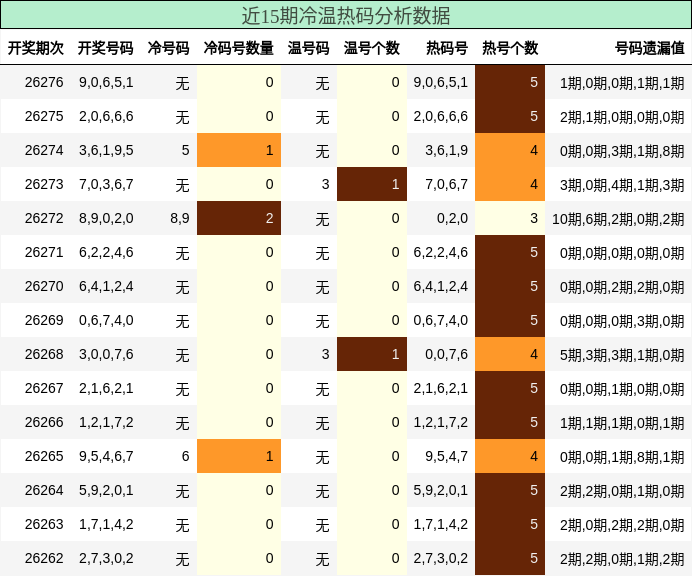Click draw numbers 3,0,0,7,6
Viewport: 692px width, 576px height.
[106, 354]
